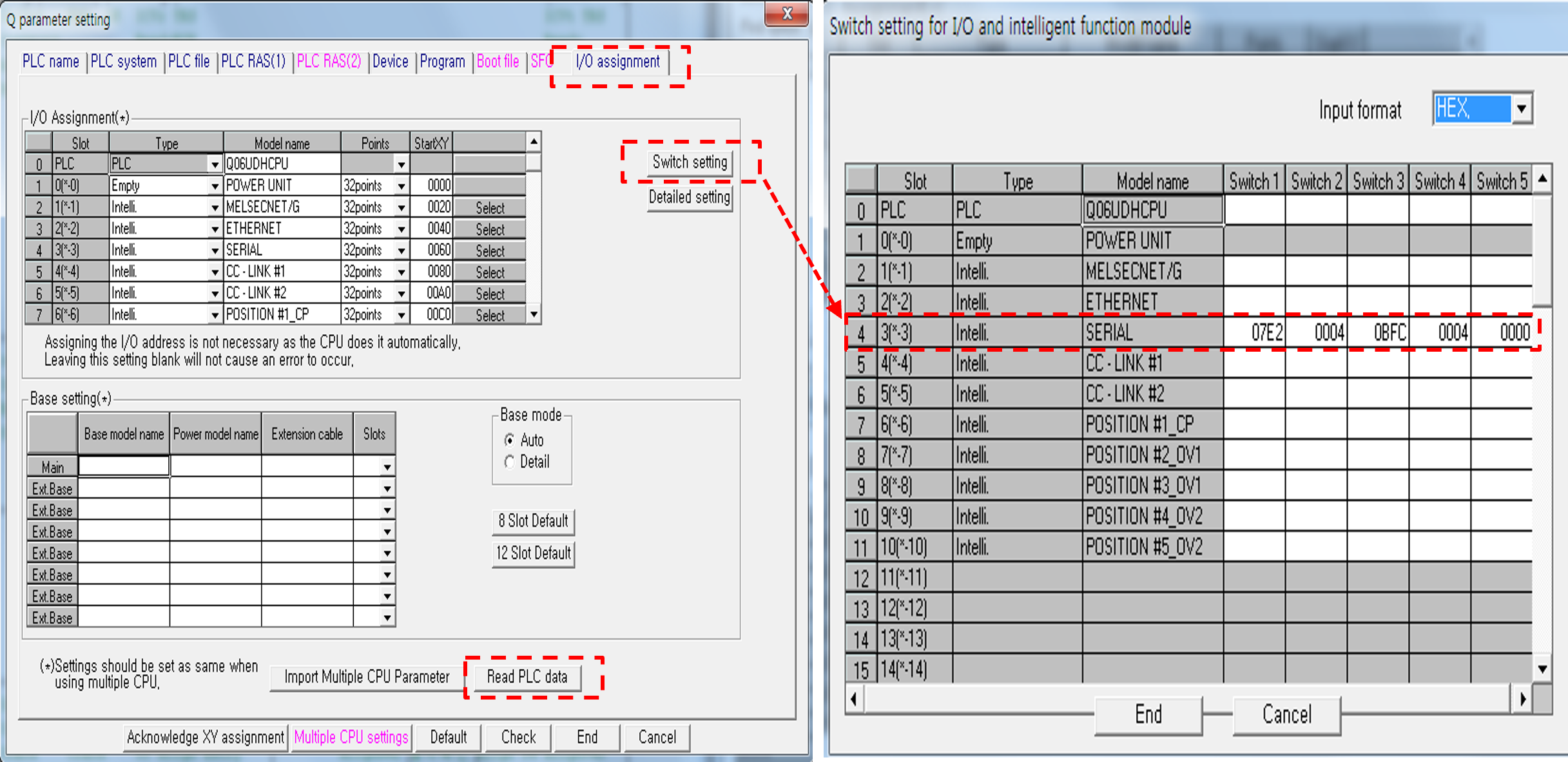
Task: Open Points dropdown for POSITION #1_CP row
Action: tap(401, 315)
